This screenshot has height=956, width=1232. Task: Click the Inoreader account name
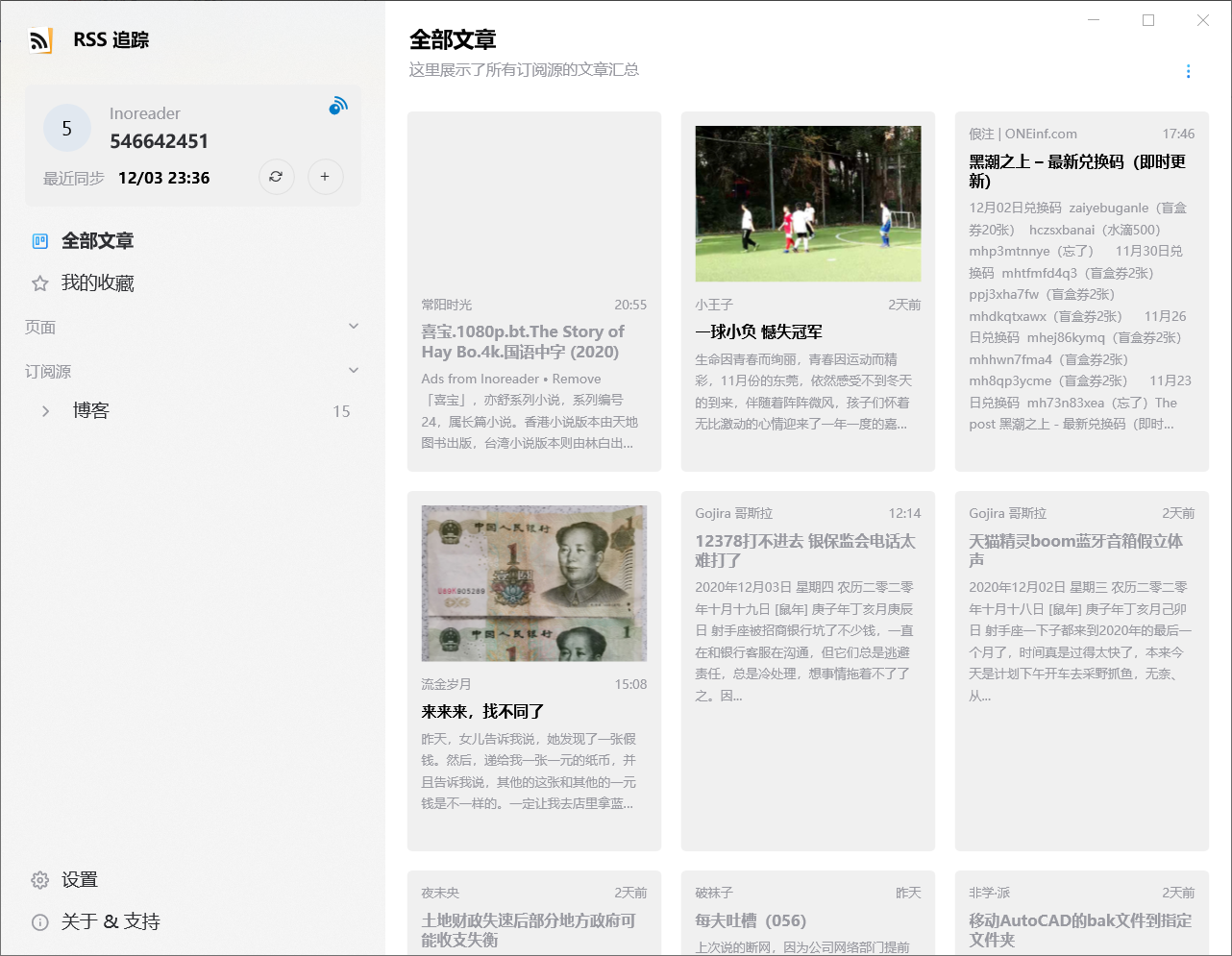pyautogui.click(x=145, y=113)
